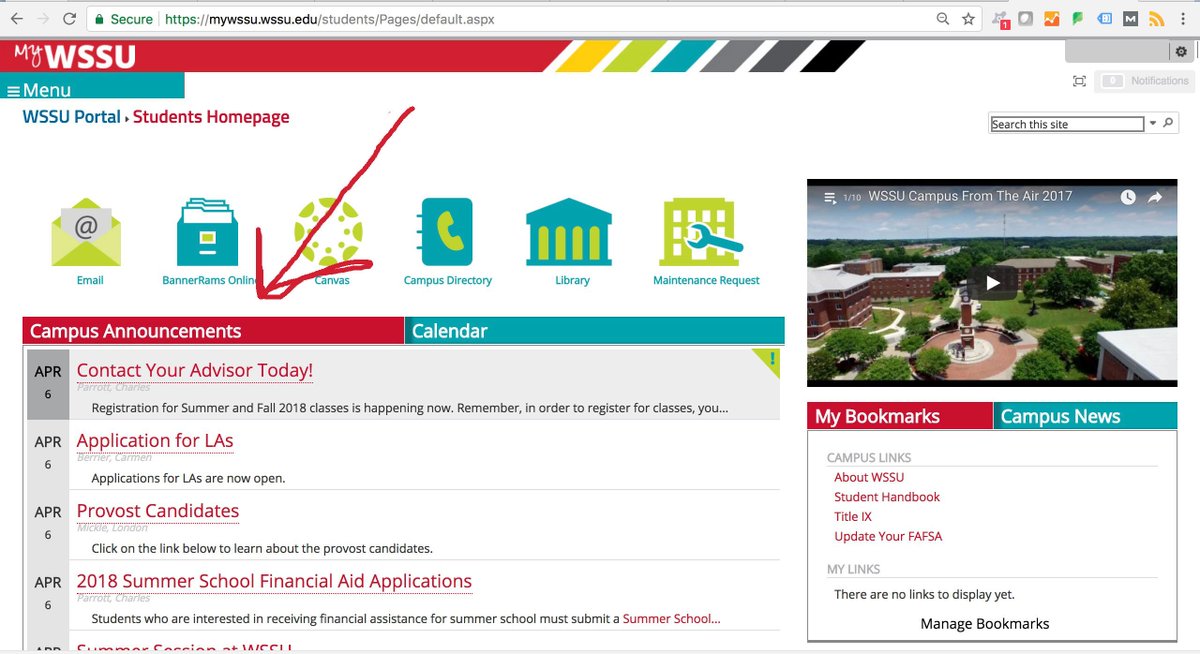
Task: Reload the page with the refresh icon
Action: [69, 19]
